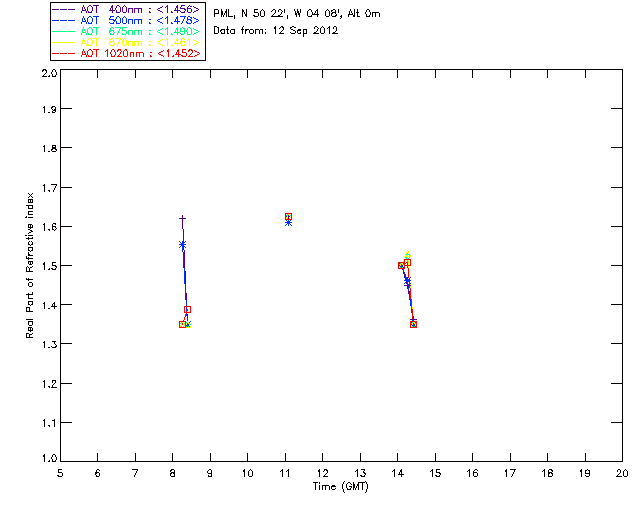The width and height of the screenshot is (640, 512).
Task: Click the y-axis tick label 1.7
Action: (x=49, y=188)
